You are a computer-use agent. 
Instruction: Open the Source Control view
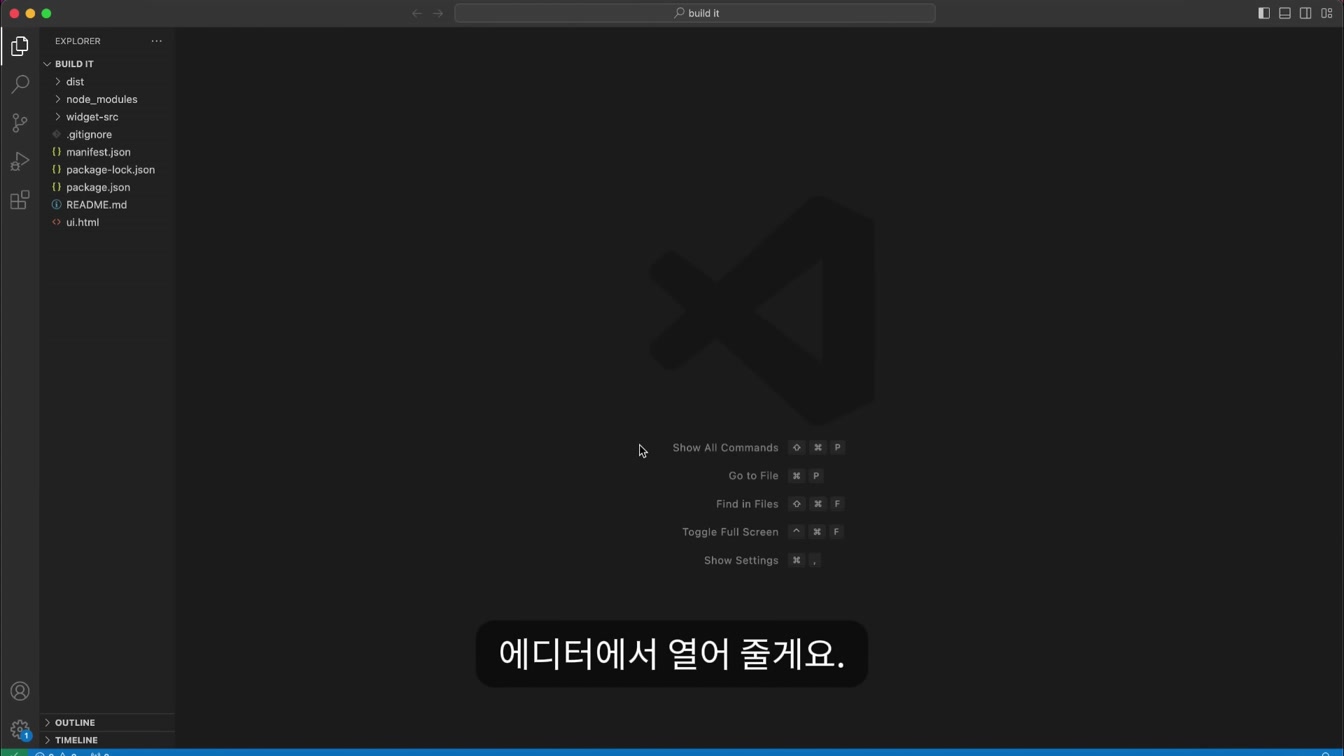20,123
